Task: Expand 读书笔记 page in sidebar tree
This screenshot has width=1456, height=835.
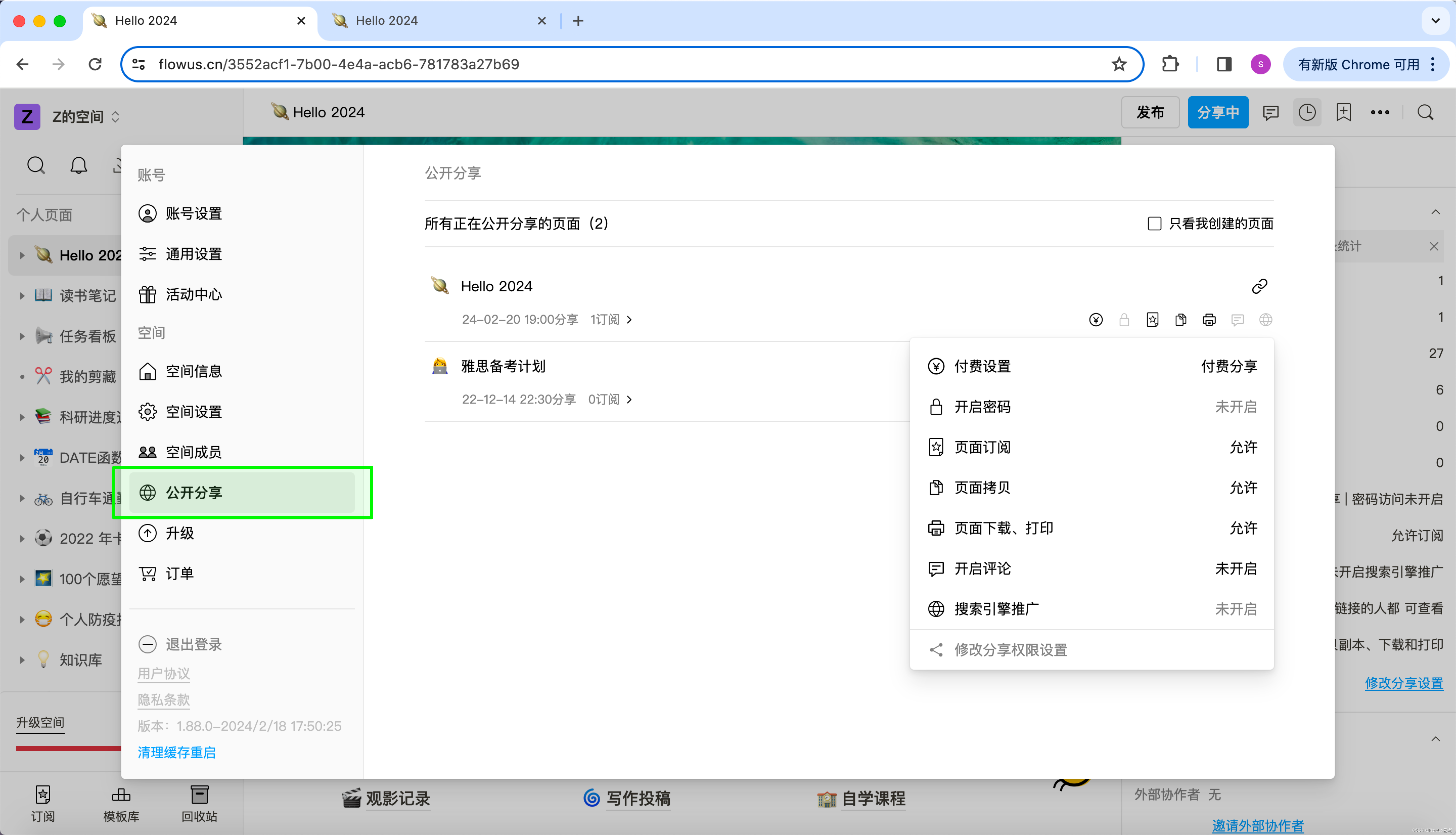Action: tap(22, 296)
